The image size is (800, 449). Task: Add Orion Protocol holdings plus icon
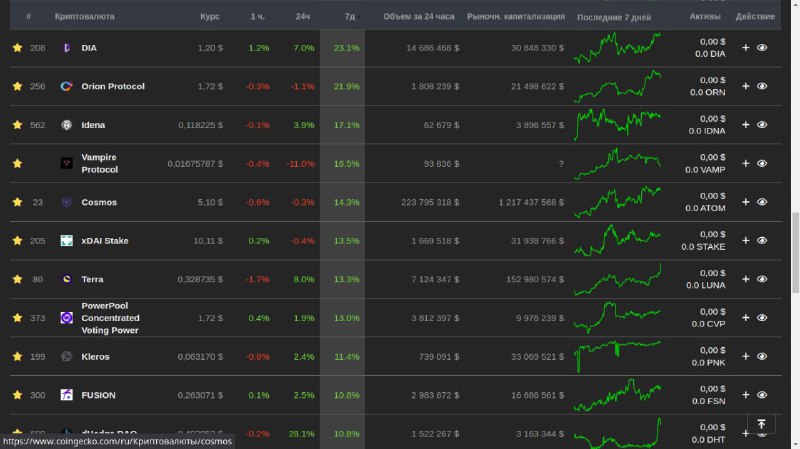click(x=745, y=86)
